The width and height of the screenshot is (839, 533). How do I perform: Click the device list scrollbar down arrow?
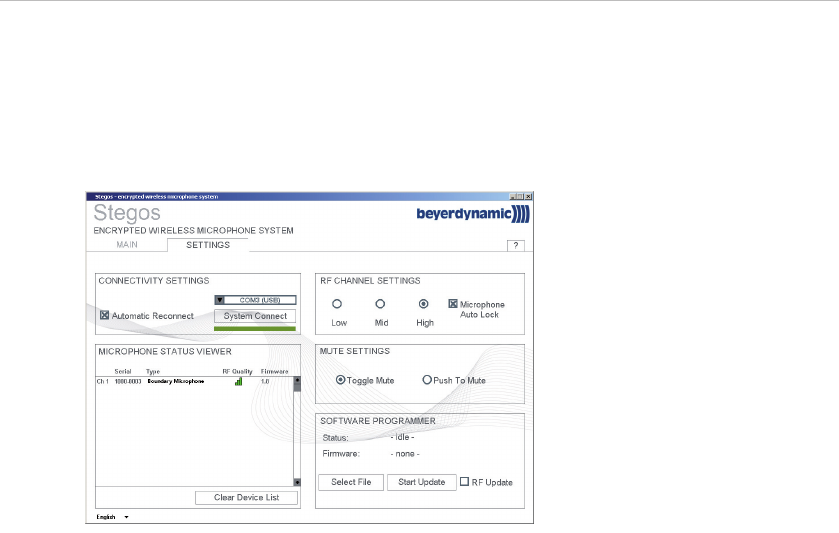point(297,482)
